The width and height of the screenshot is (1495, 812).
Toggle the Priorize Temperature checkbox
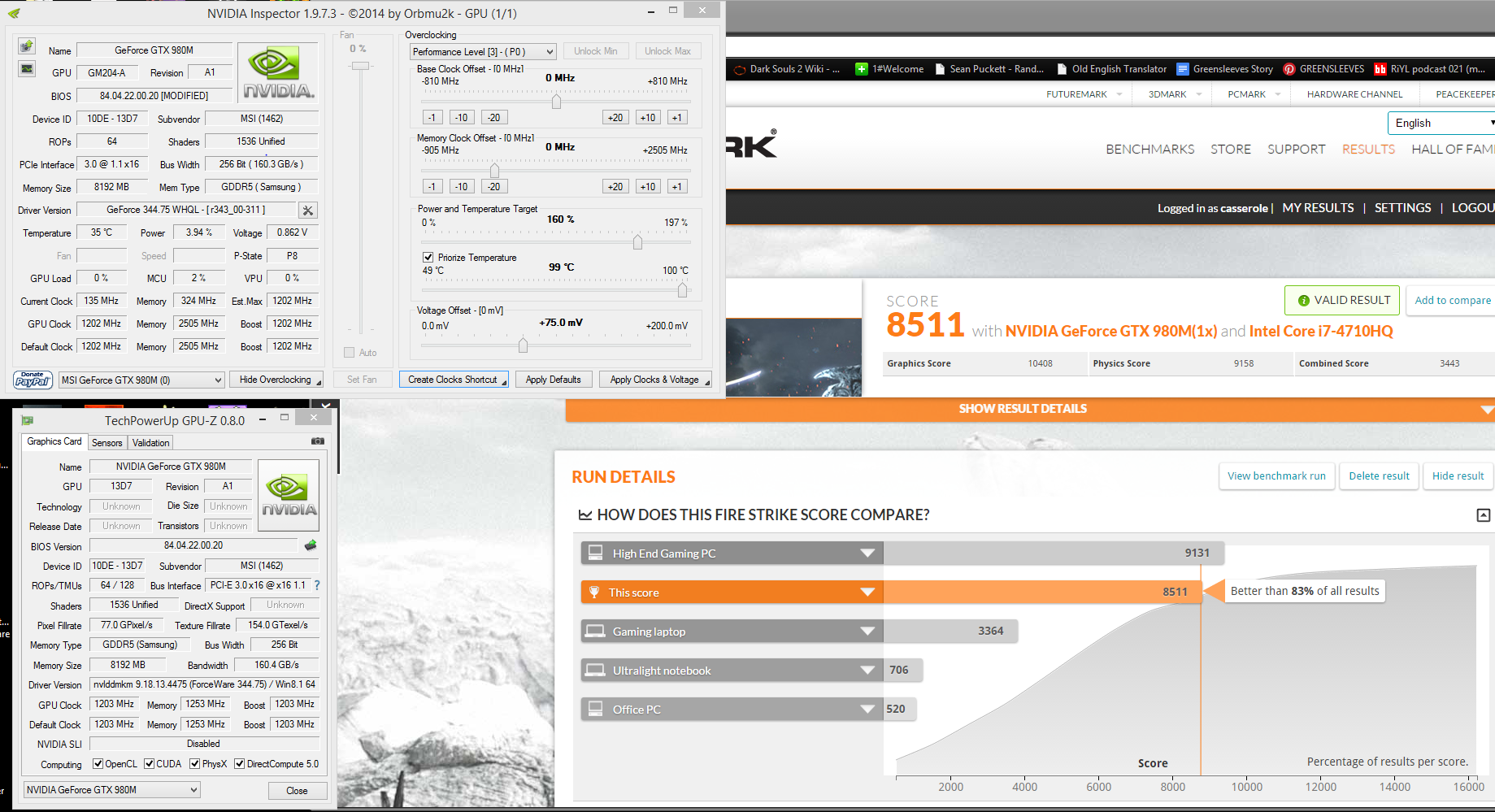428,257
